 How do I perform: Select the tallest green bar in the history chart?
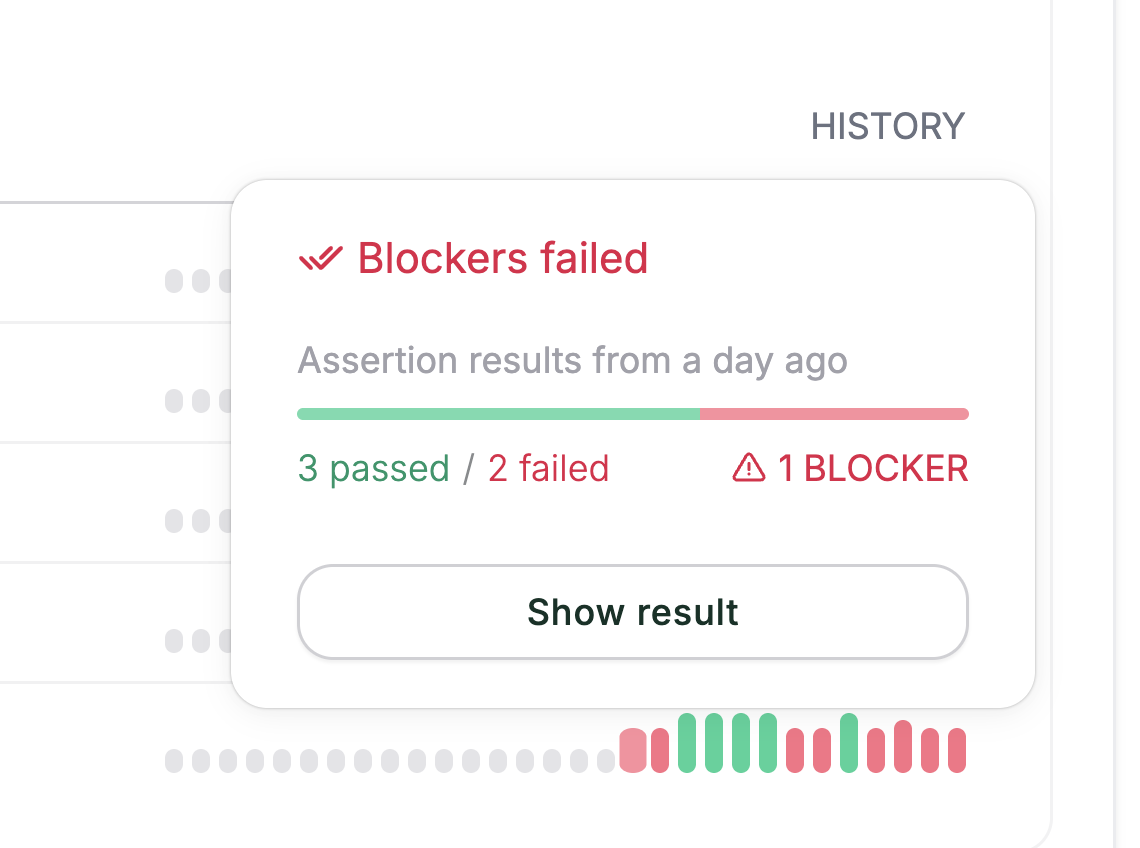point(714,740)
